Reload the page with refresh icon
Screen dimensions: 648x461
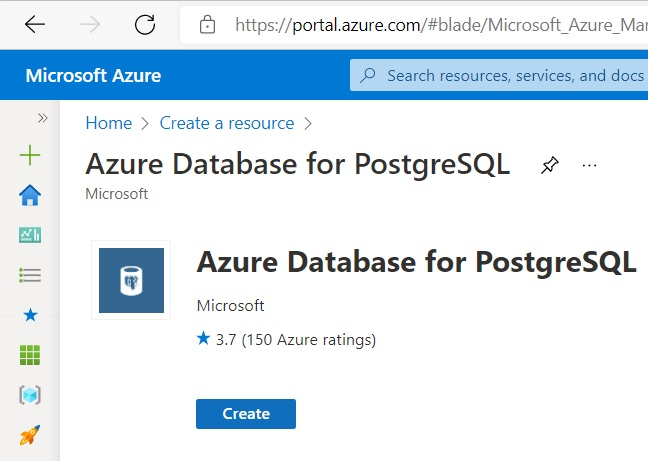(145, 25)
